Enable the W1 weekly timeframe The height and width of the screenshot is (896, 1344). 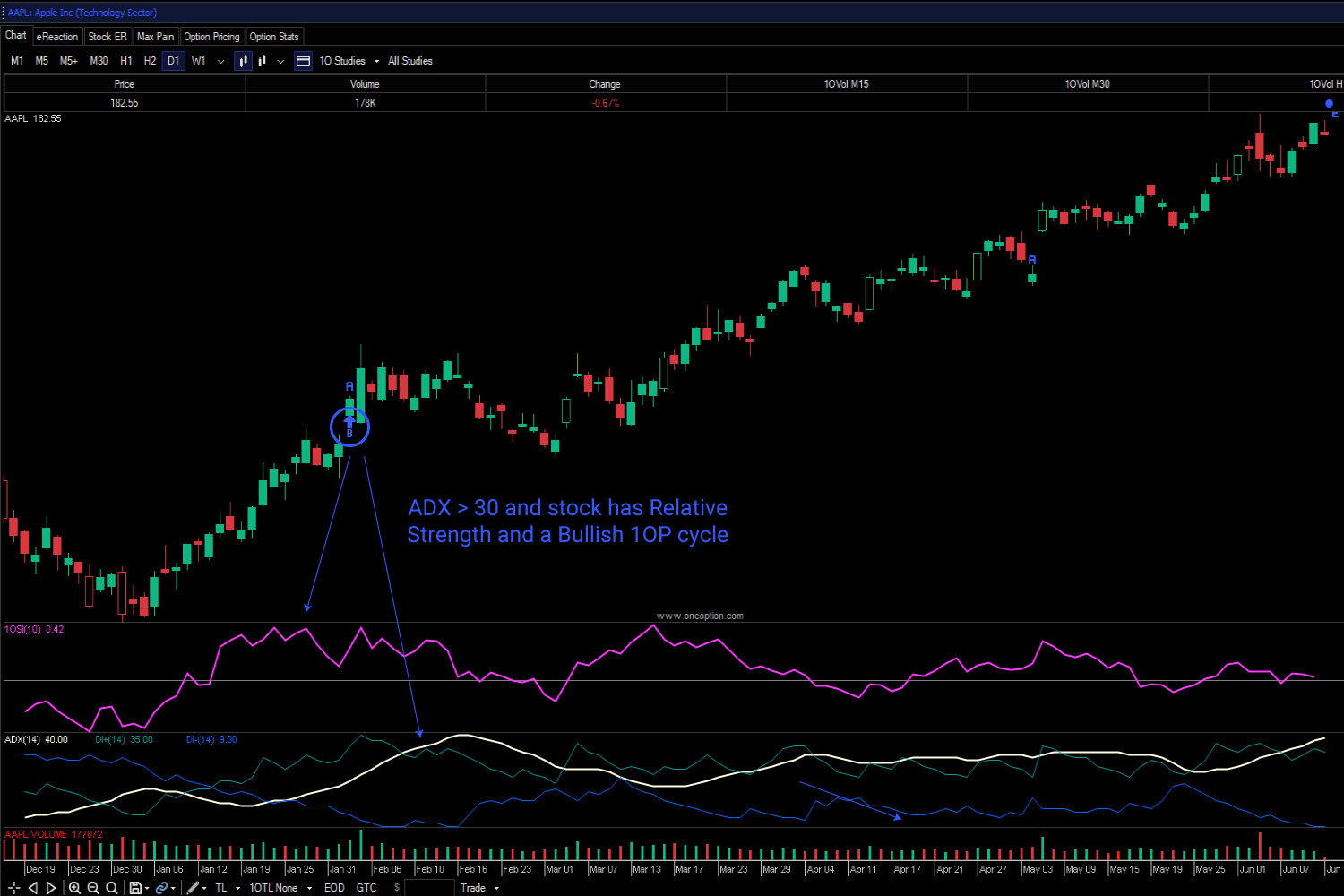coord(198,60)
